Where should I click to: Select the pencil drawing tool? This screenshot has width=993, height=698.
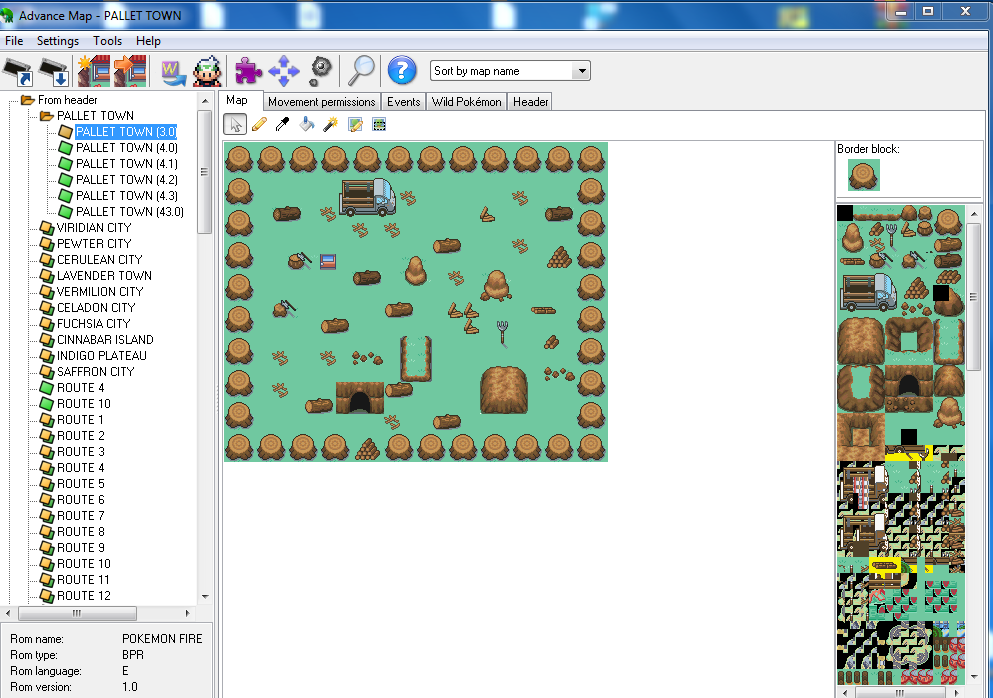coord(259,124)
